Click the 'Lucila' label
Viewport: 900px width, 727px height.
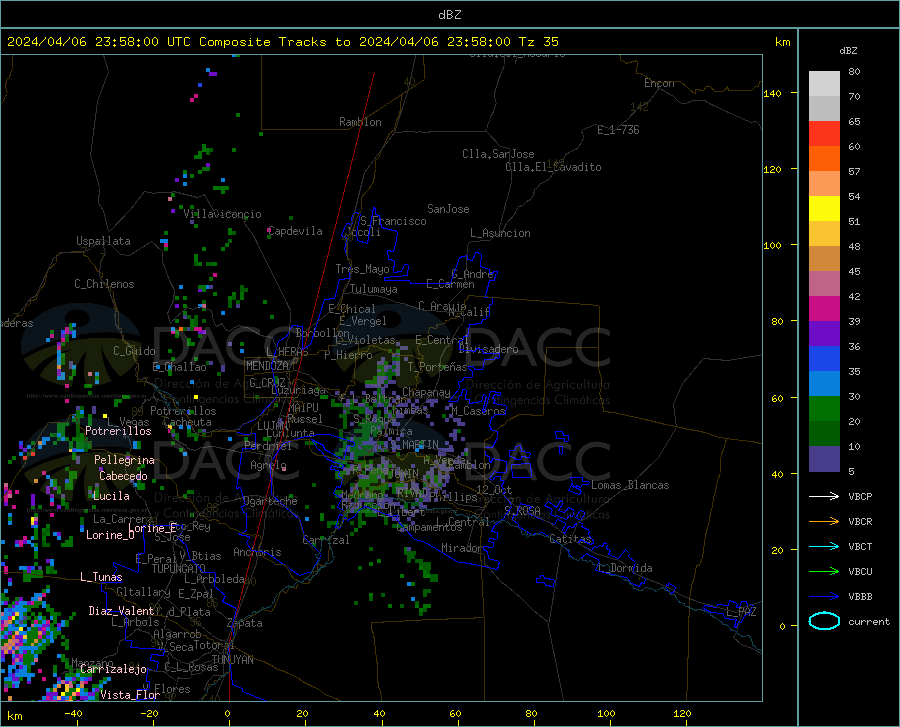point(111,496)
